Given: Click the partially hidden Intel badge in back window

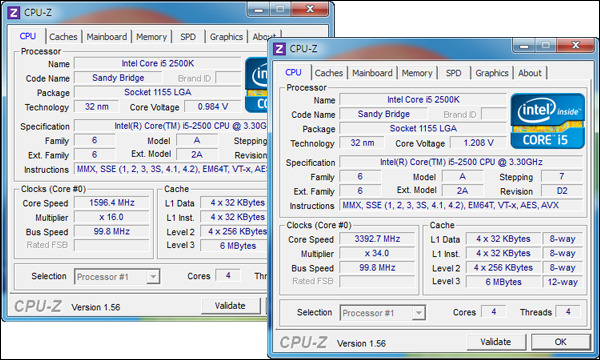Looking at the screenshot, I should point(257,85).
